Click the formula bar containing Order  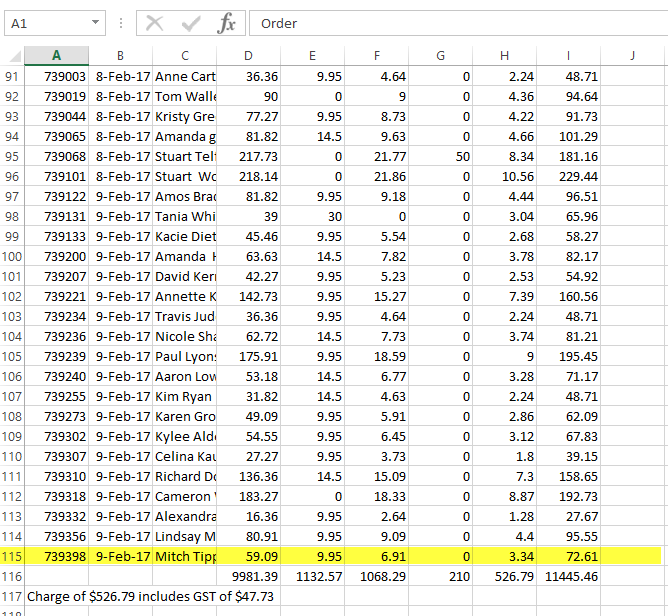(x=458, y=23)
